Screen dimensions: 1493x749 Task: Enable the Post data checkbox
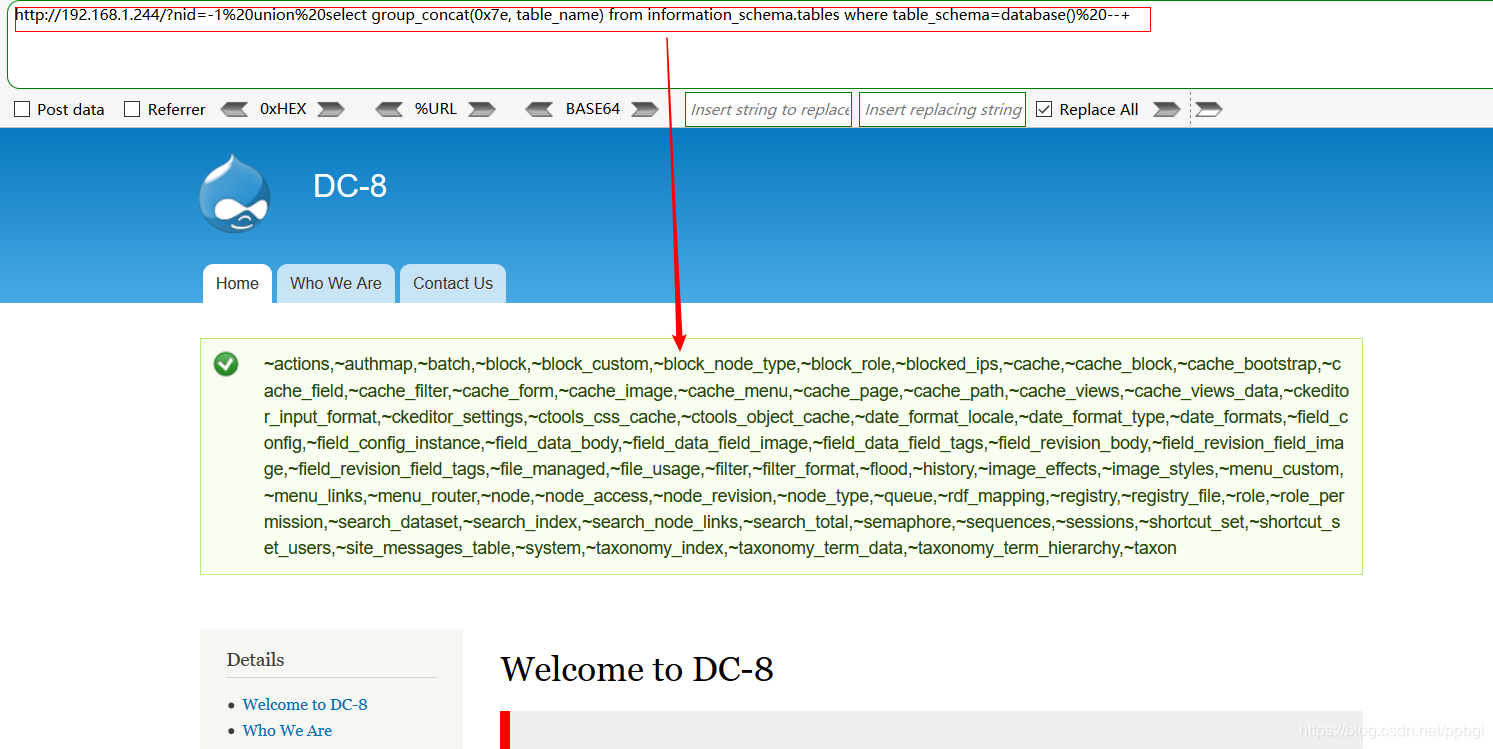tap(22, 110)
